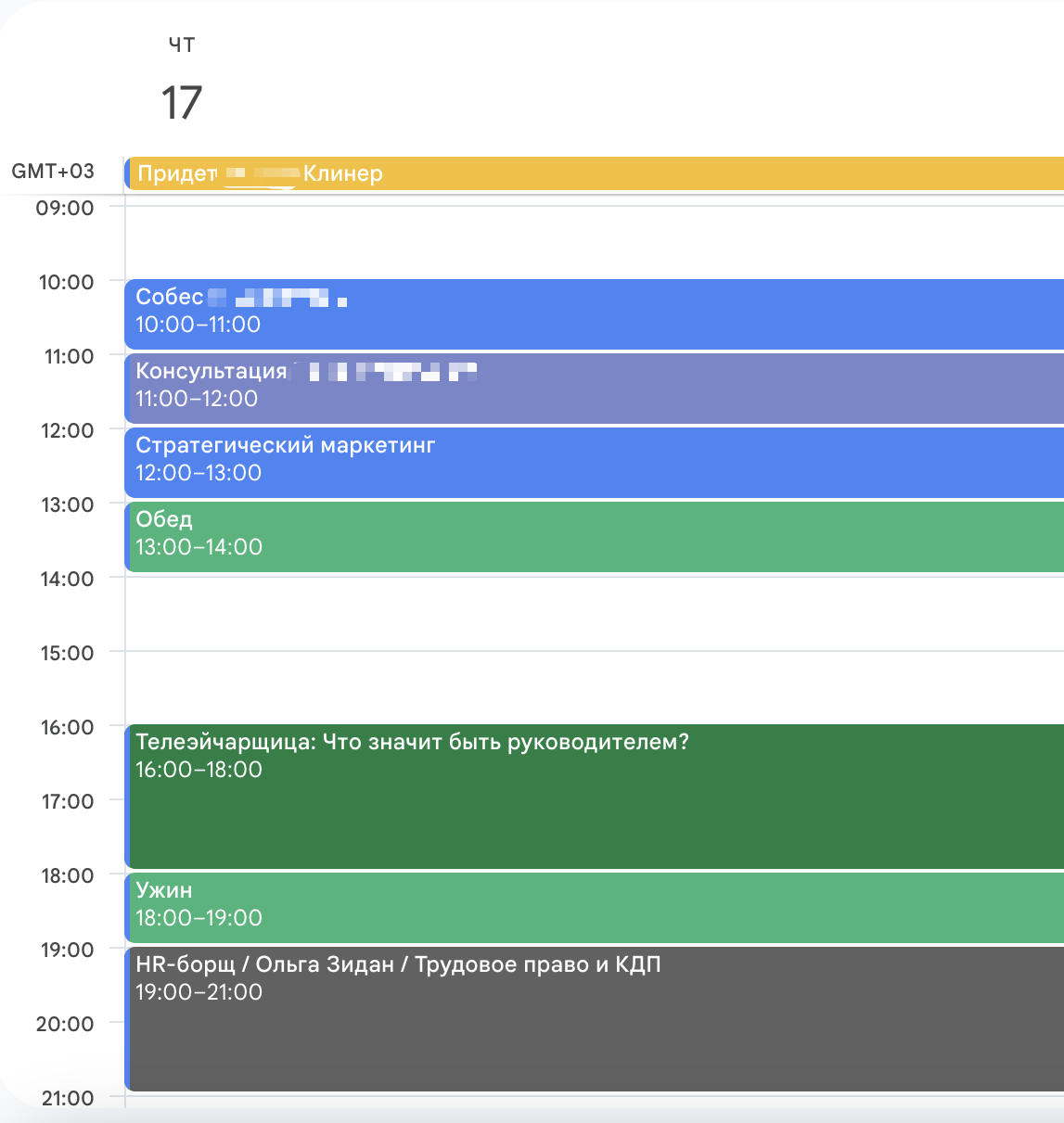
Task: Select the day number 17 header
Action: 182,102
